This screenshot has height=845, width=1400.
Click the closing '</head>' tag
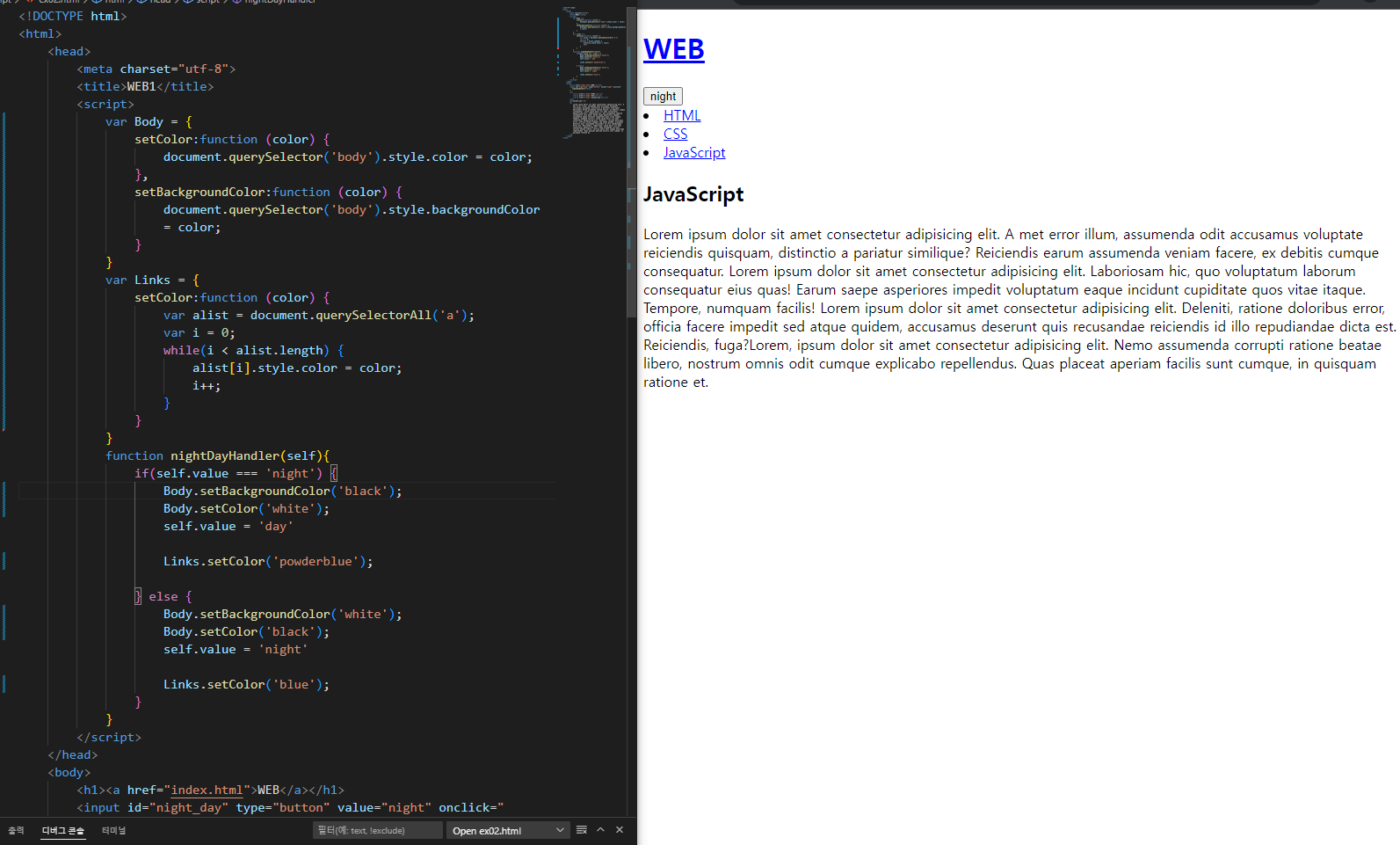click(73, 754)
